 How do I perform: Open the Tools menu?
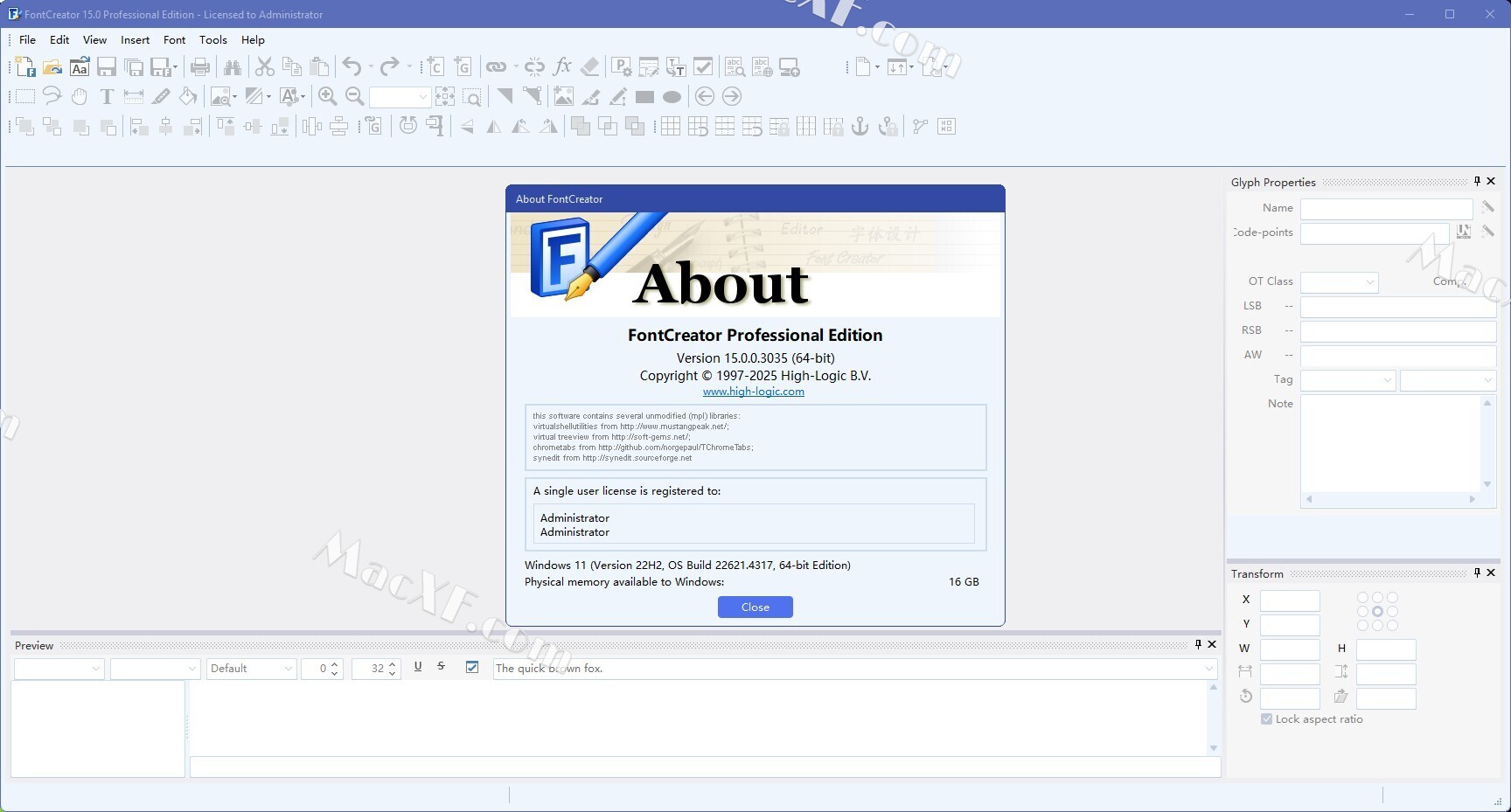pos(212,40)
